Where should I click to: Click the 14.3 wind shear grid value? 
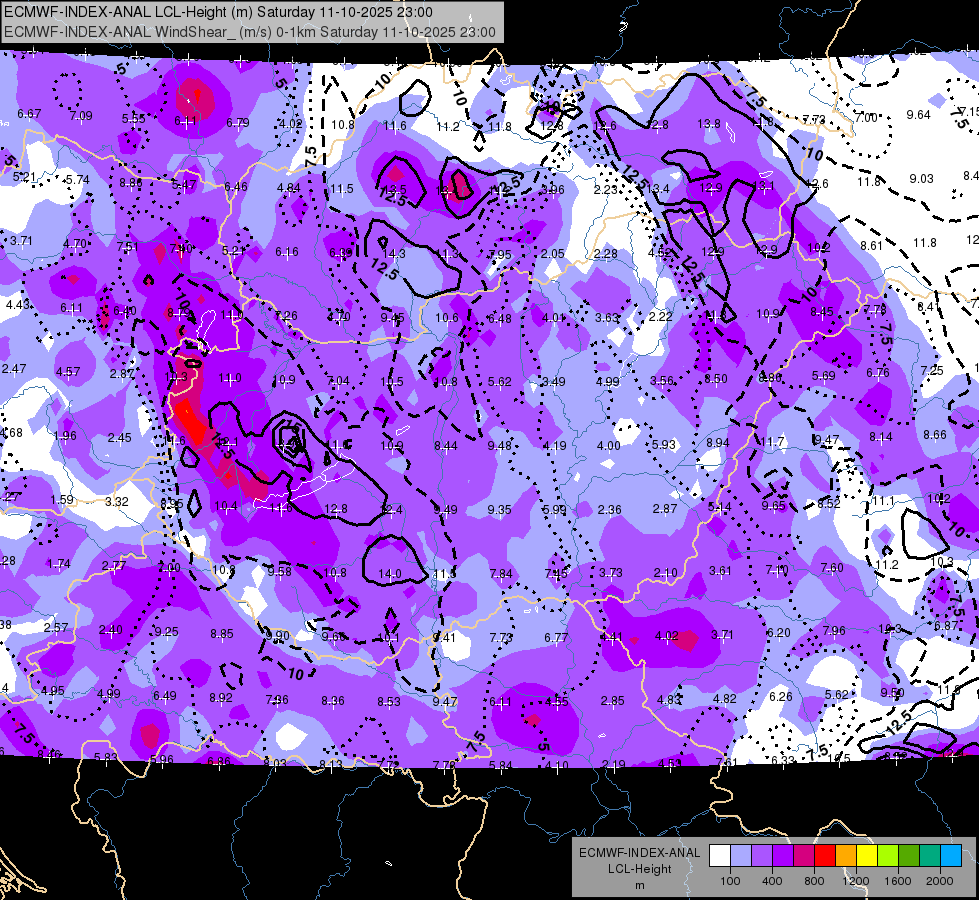pos(393,254)
